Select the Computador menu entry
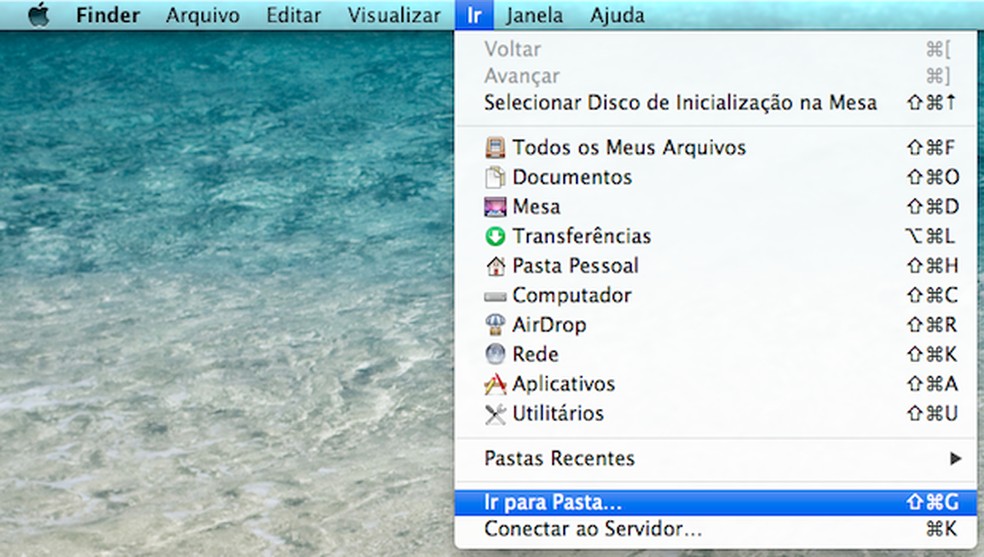 [571, 296]
